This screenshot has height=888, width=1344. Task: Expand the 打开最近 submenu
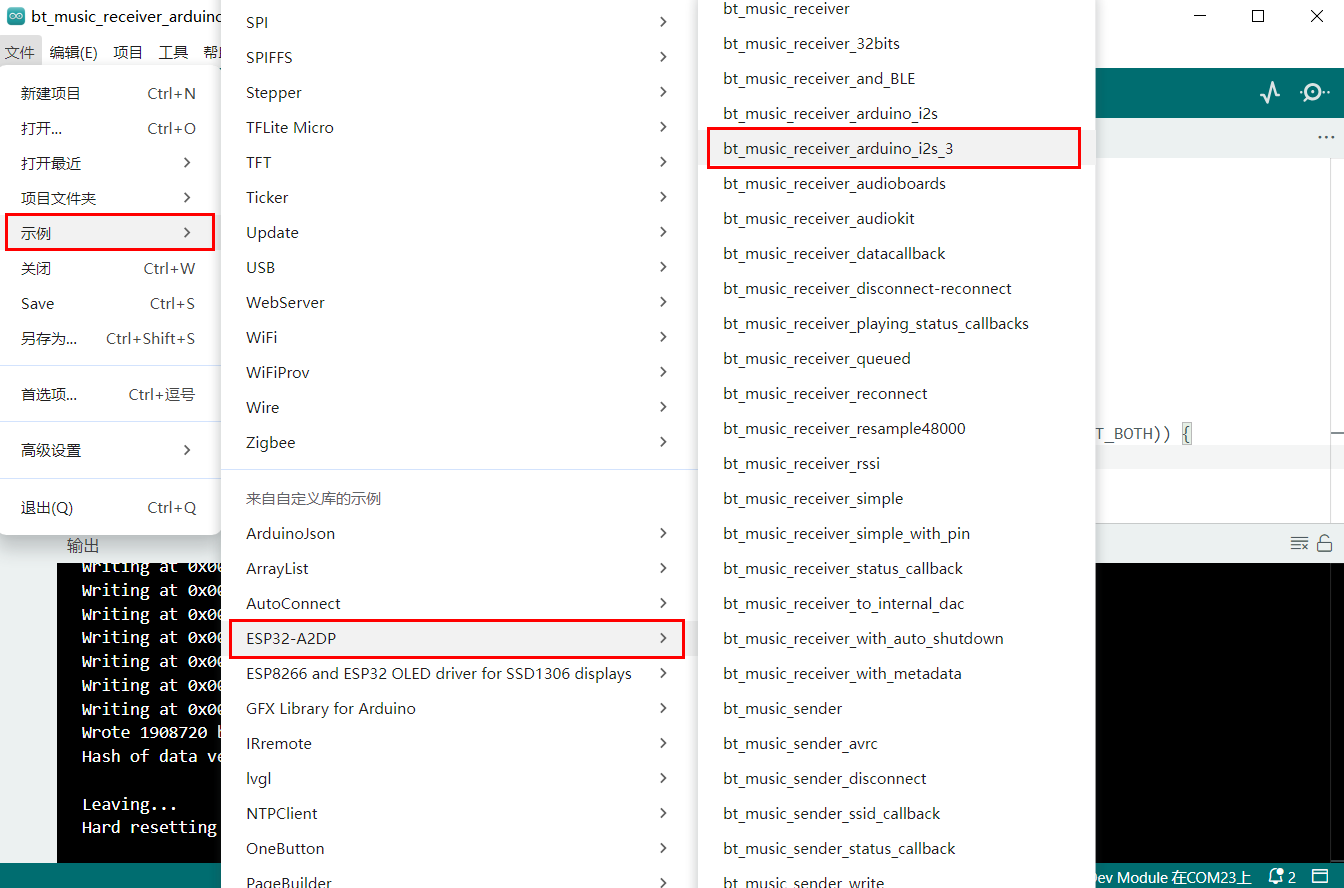(109, 163)
